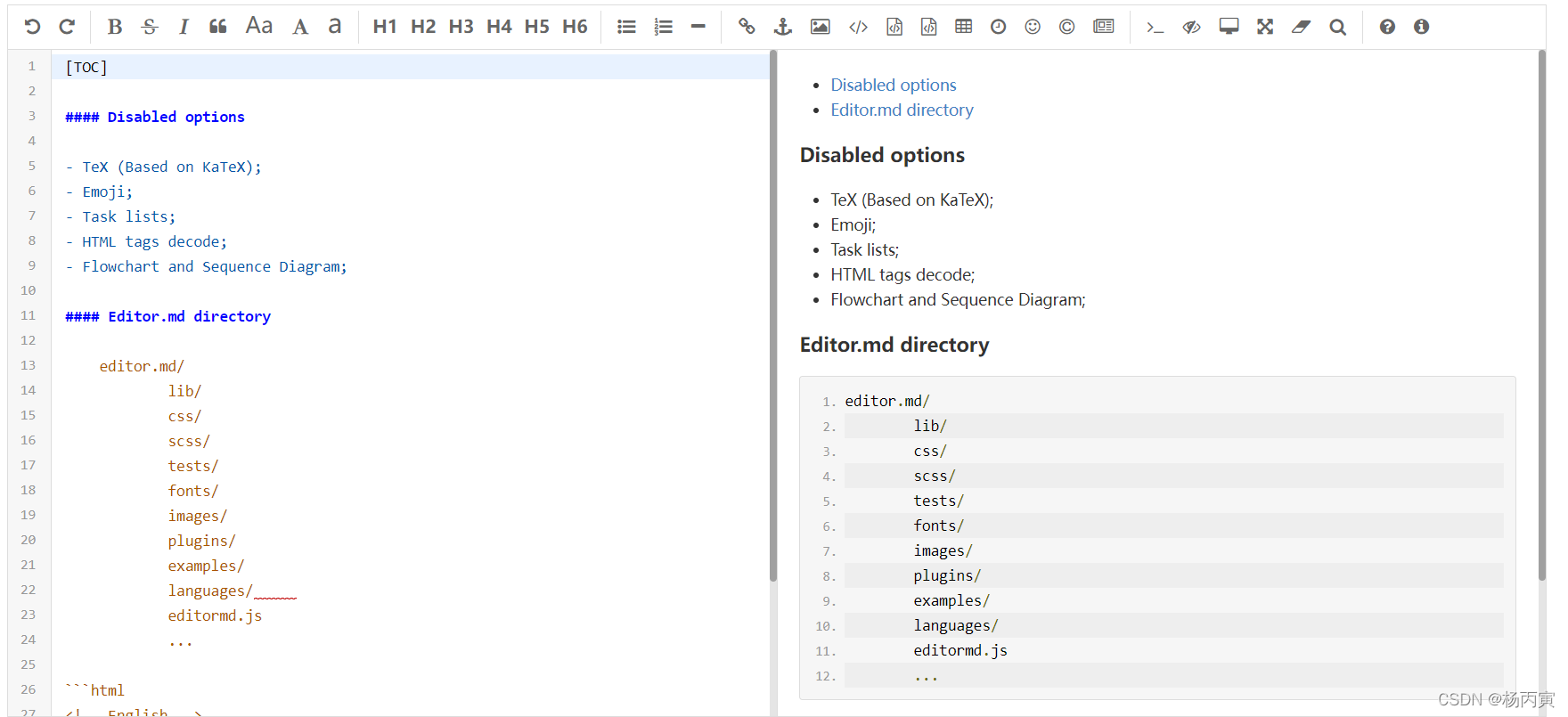The width and height of the screenshot is (1568, 717).
Task: Click 'examples/' in the preview code block
Action: pos(951,600)
